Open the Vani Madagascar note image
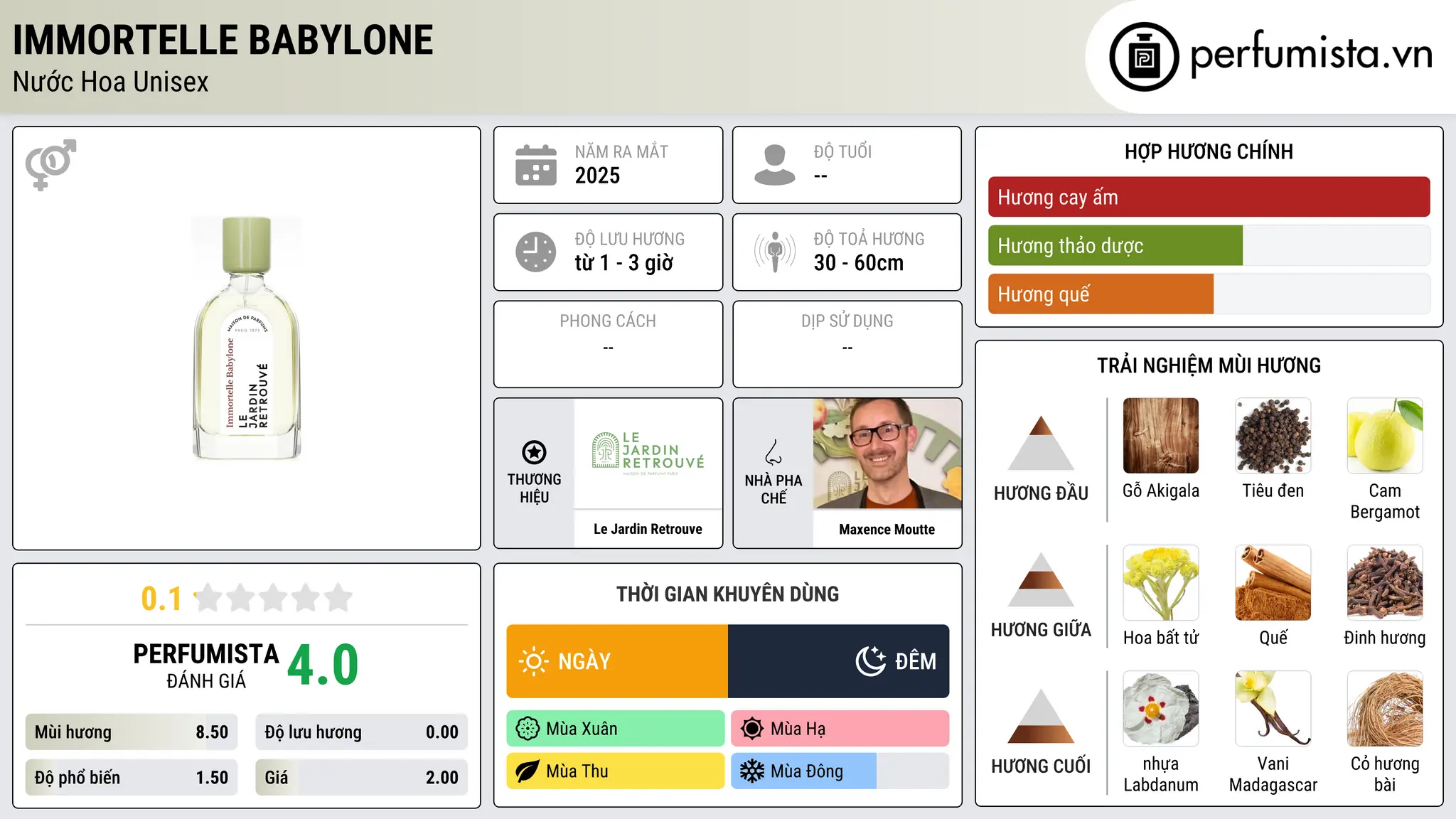 [x=1273, y=709]
